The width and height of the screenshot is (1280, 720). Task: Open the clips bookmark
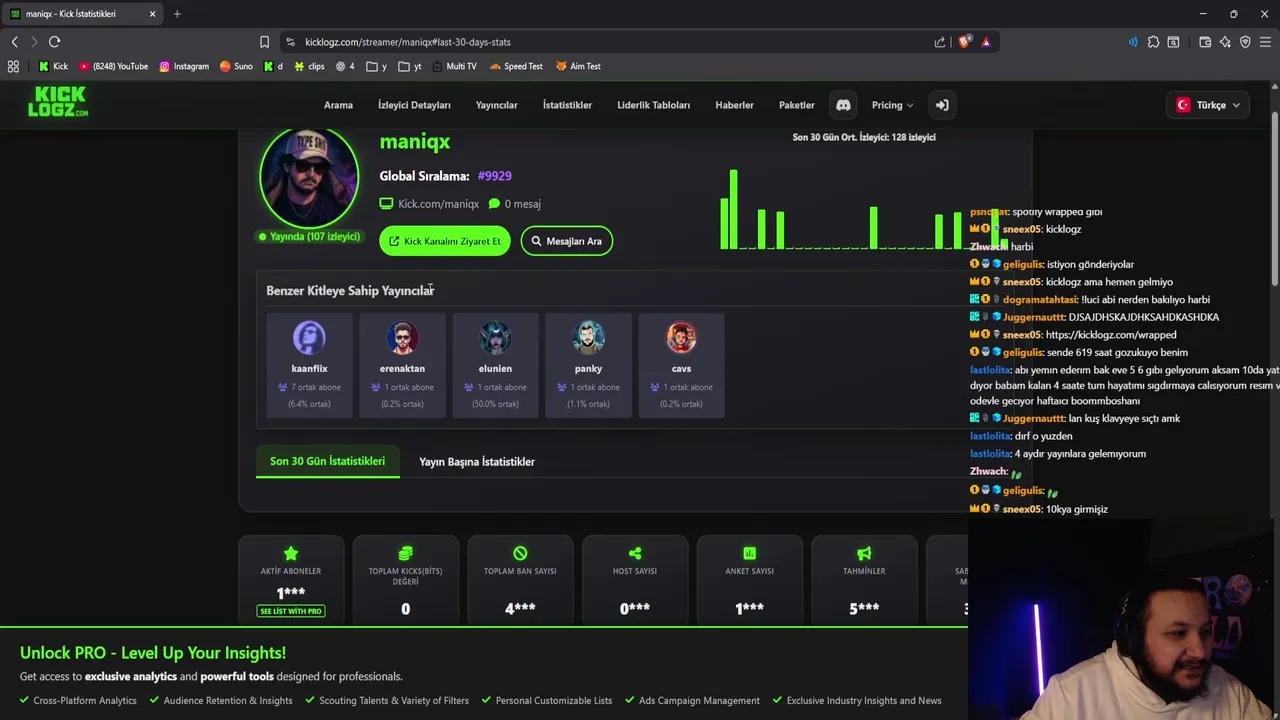coord(309,66)
